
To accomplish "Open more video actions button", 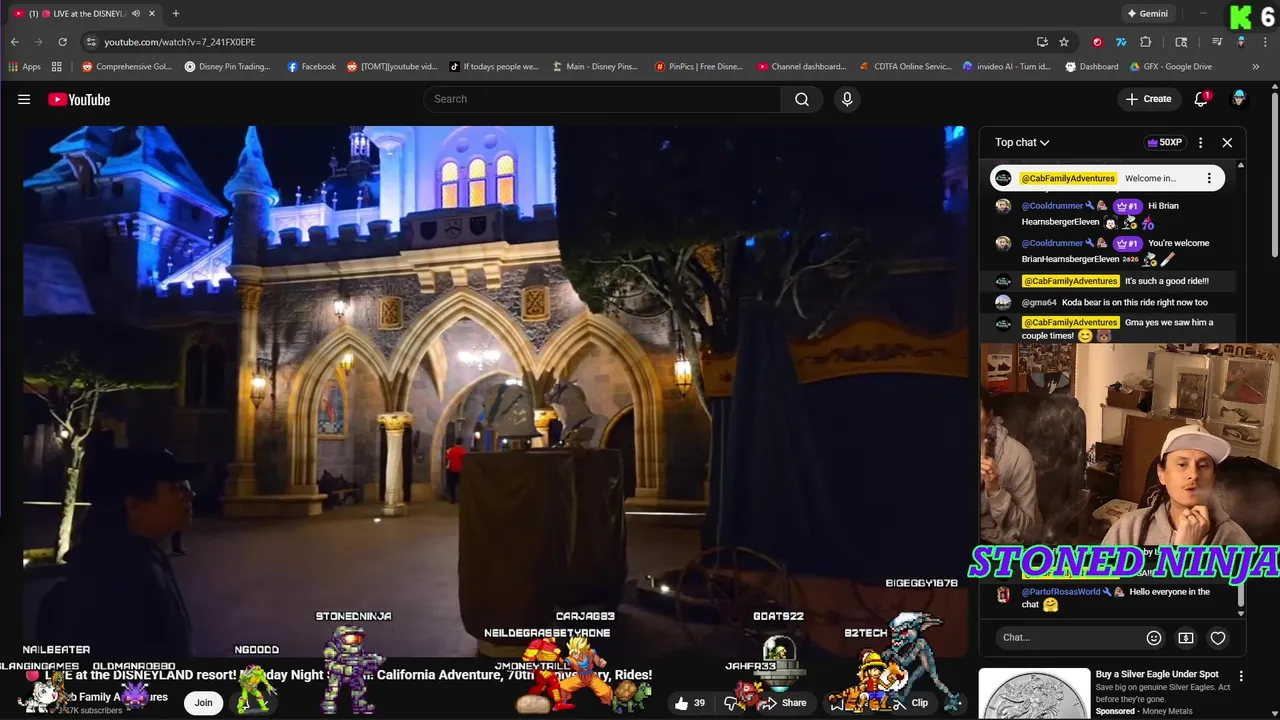I will click(954, 703).
